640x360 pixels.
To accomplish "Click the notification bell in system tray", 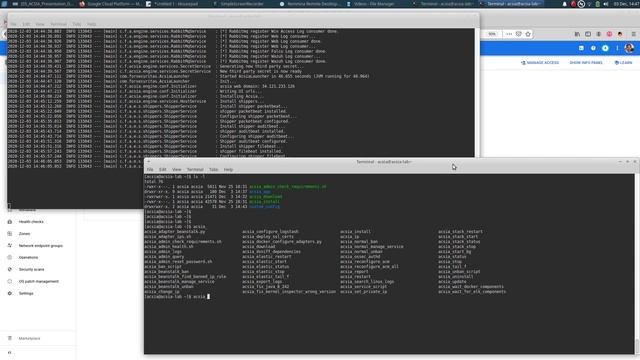I will click(x=564, y=4).
